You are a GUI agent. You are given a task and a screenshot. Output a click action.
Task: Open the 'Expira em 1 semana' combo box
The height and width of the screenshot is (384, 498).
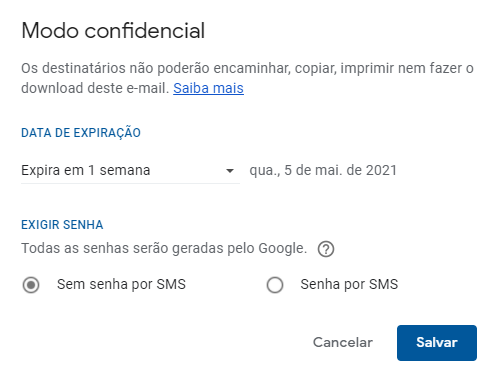point(130,170)
